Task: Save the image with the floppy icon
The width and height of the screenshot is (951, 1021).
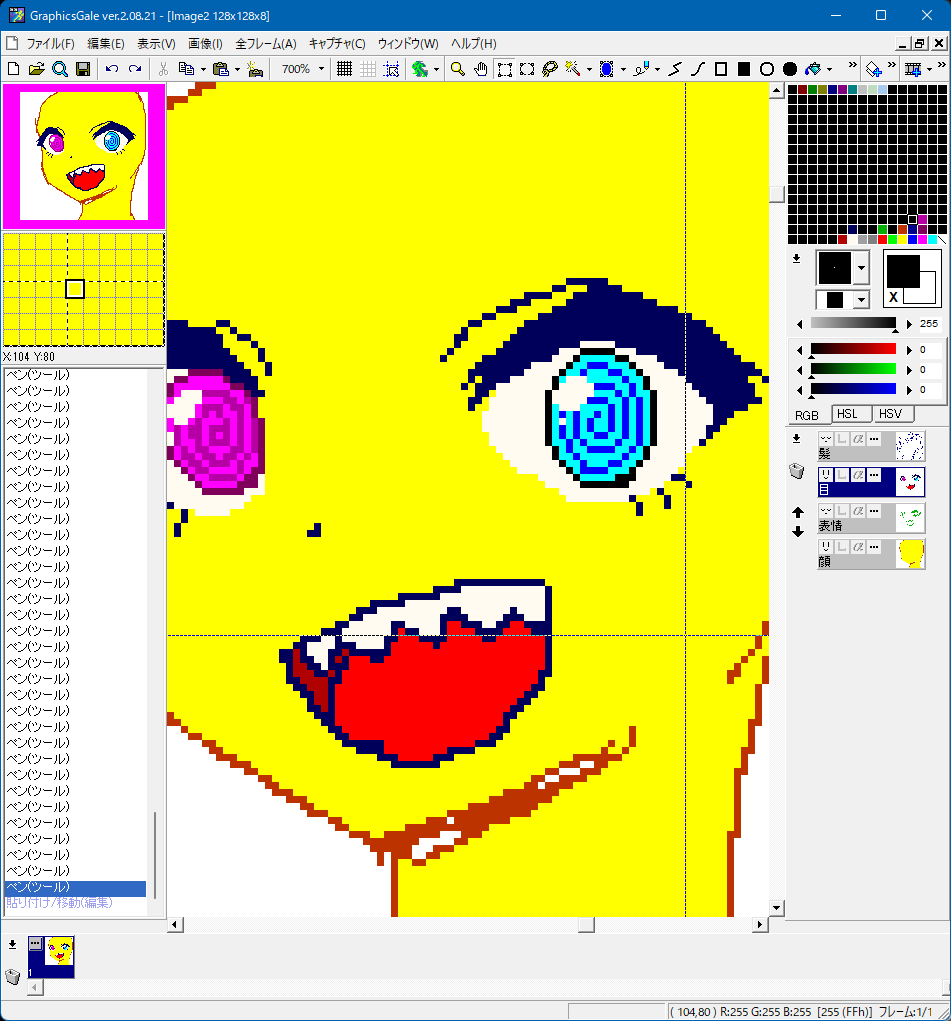Action: coord(83,69)
